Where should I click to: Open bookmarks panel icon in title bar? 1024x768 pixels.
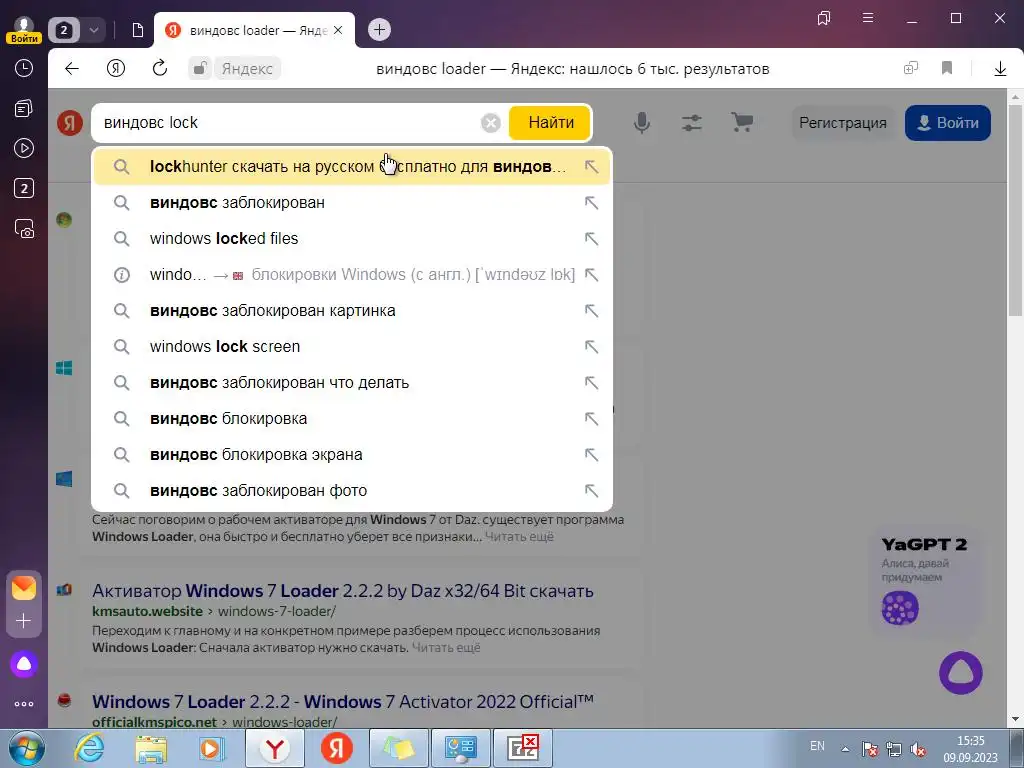tap(824, 18)
